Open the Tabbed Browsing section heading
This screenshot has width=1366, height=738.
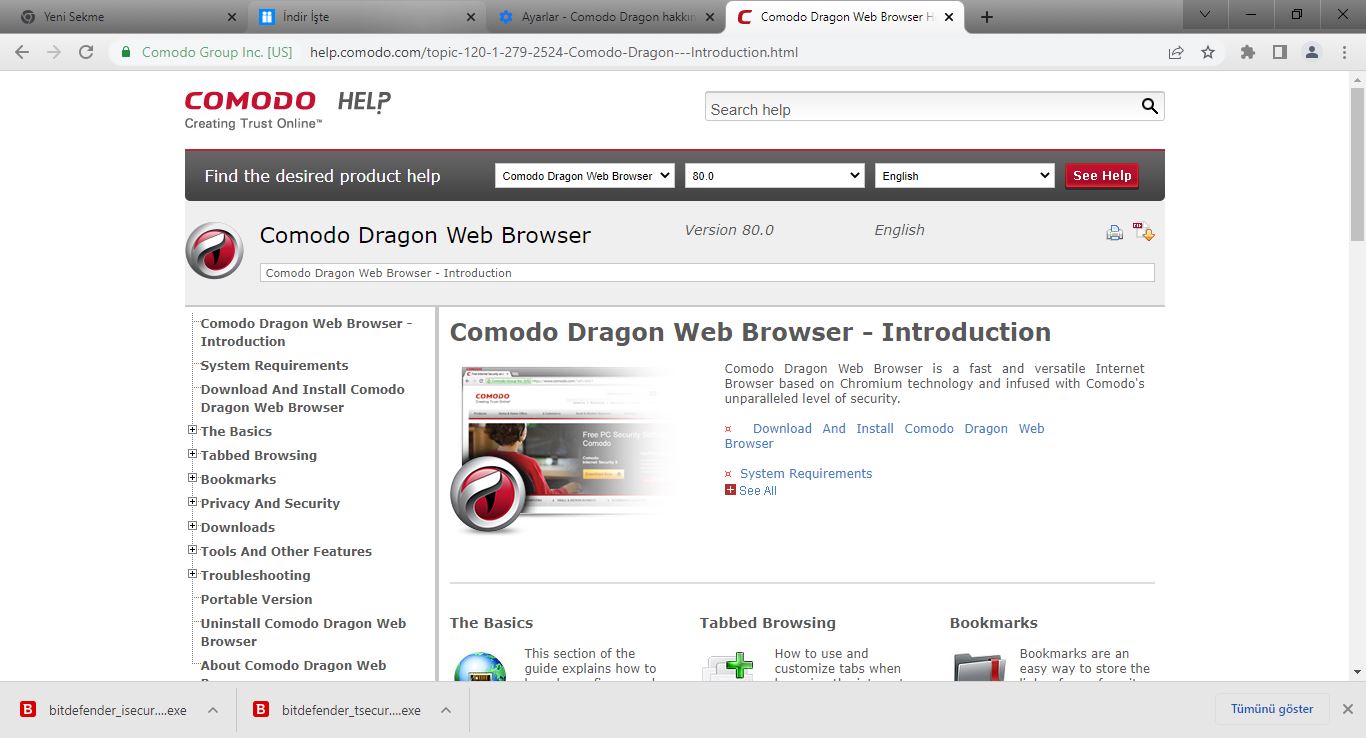767,622
